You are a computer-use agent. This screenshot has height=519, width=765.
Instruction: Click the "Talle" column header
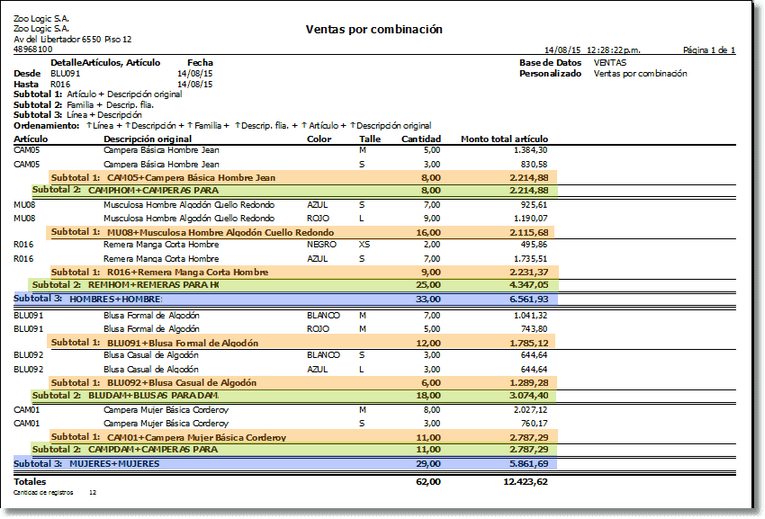[x=370, y=138]
